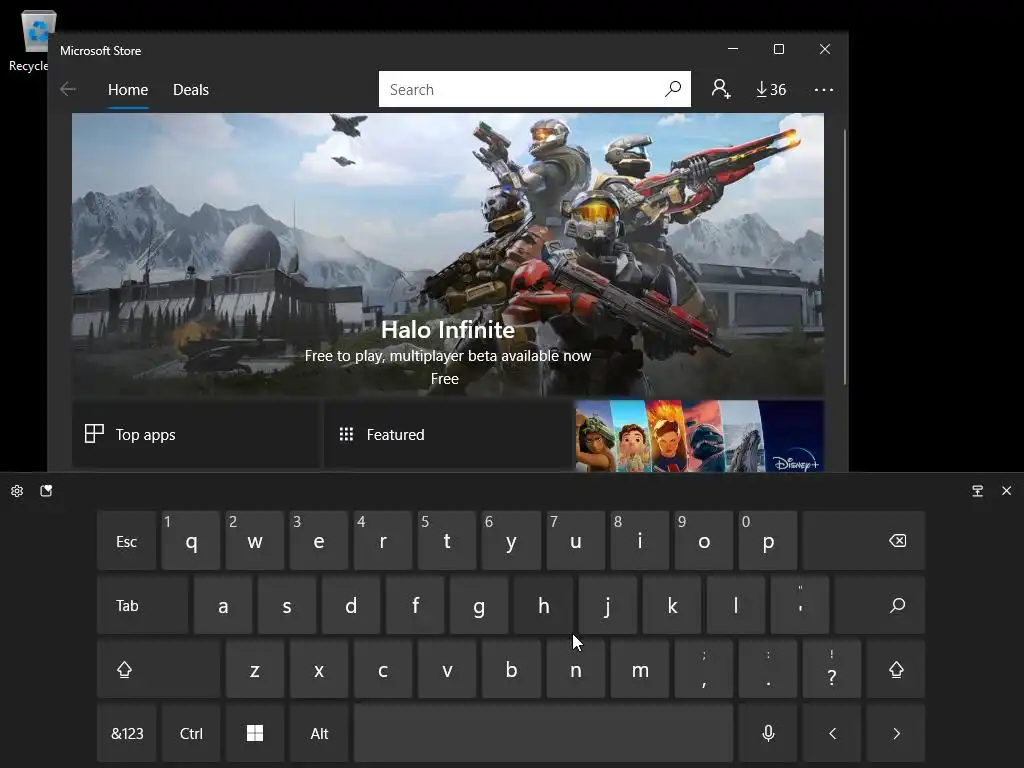This screenshot has width=1024, height=768.
Task: Tap the o key
Action: click(703, 541)
